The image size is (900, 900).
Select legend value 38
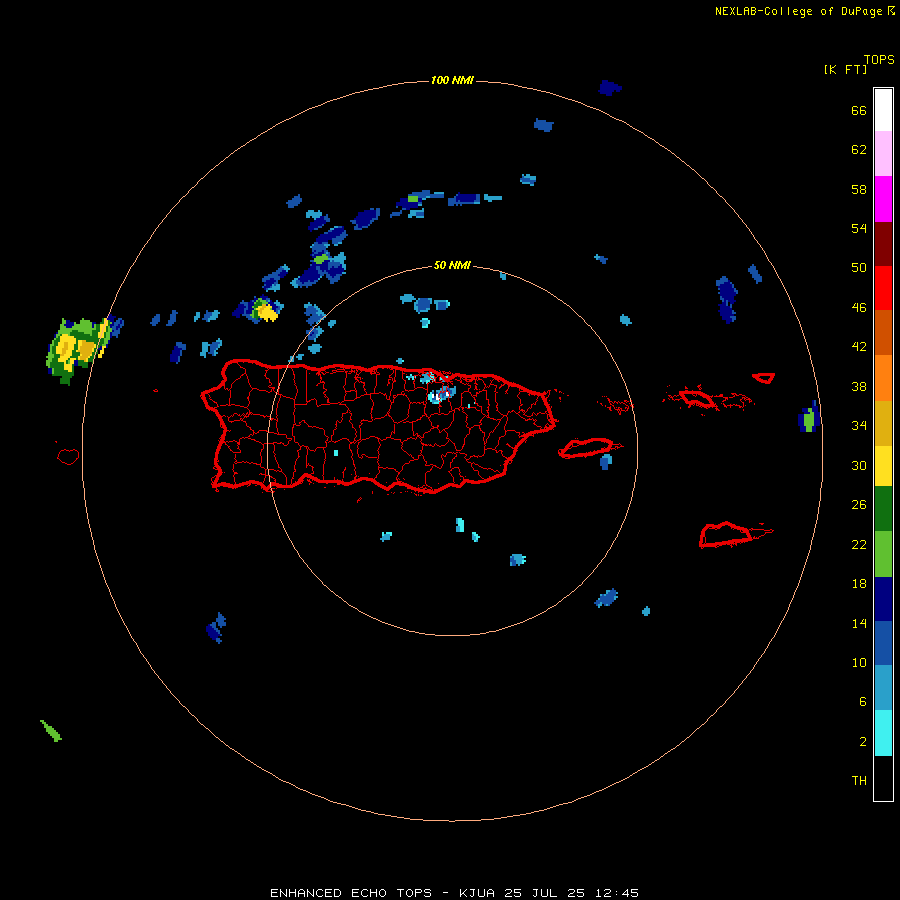click(859, 387)
